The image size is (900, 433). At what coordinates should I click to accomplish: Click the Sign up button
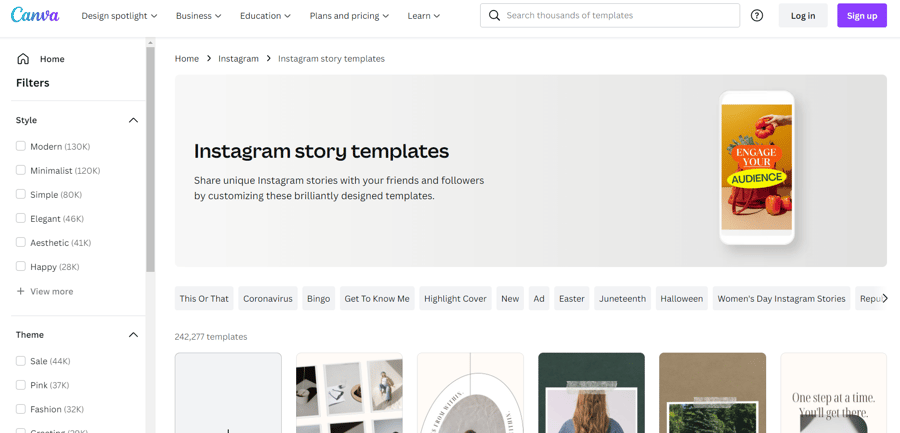pos(862,16)
